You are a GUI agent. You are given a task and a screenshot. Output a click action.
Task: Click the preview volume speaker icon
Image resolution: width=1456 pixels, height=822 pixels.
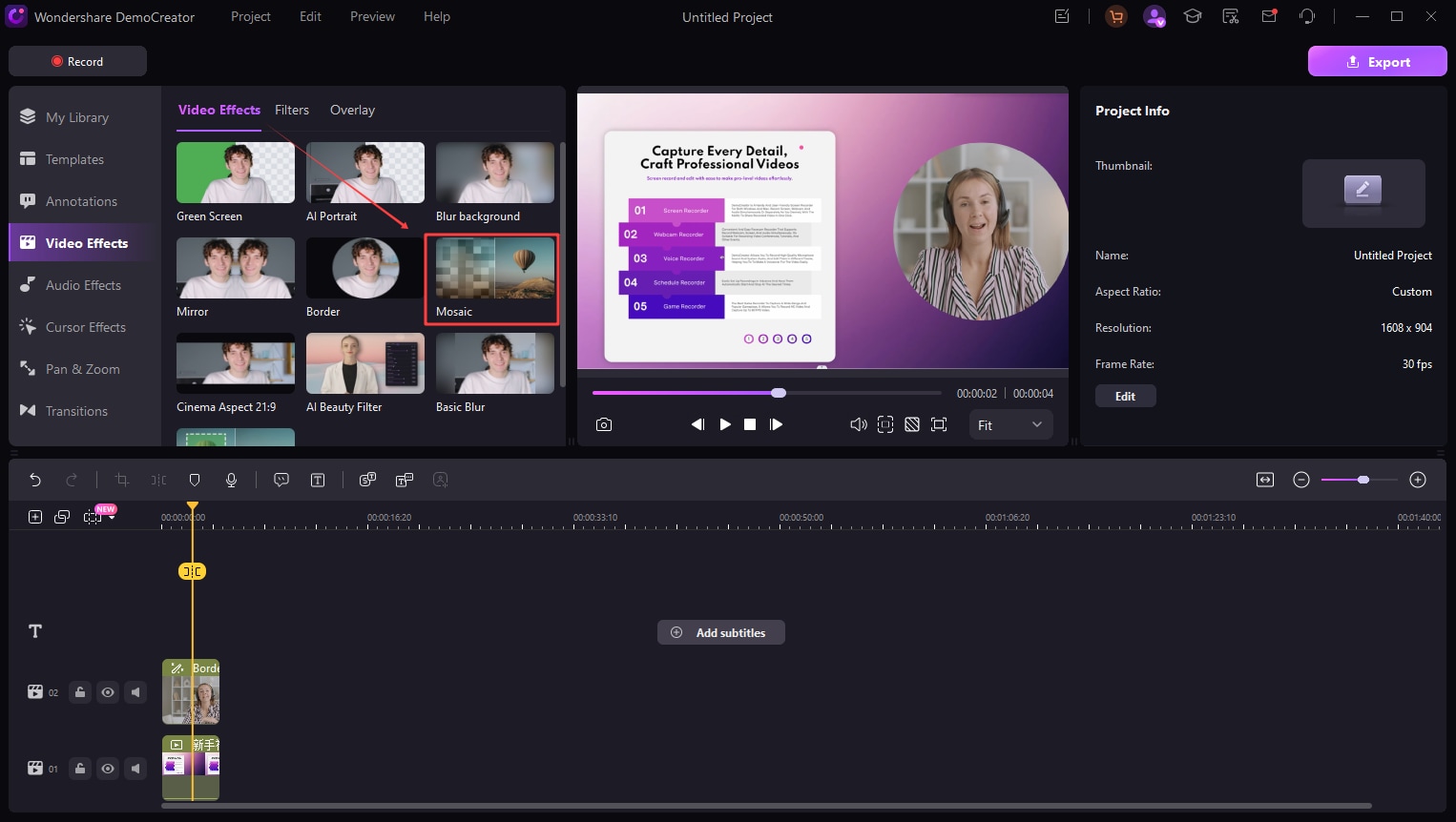point(858,424)
